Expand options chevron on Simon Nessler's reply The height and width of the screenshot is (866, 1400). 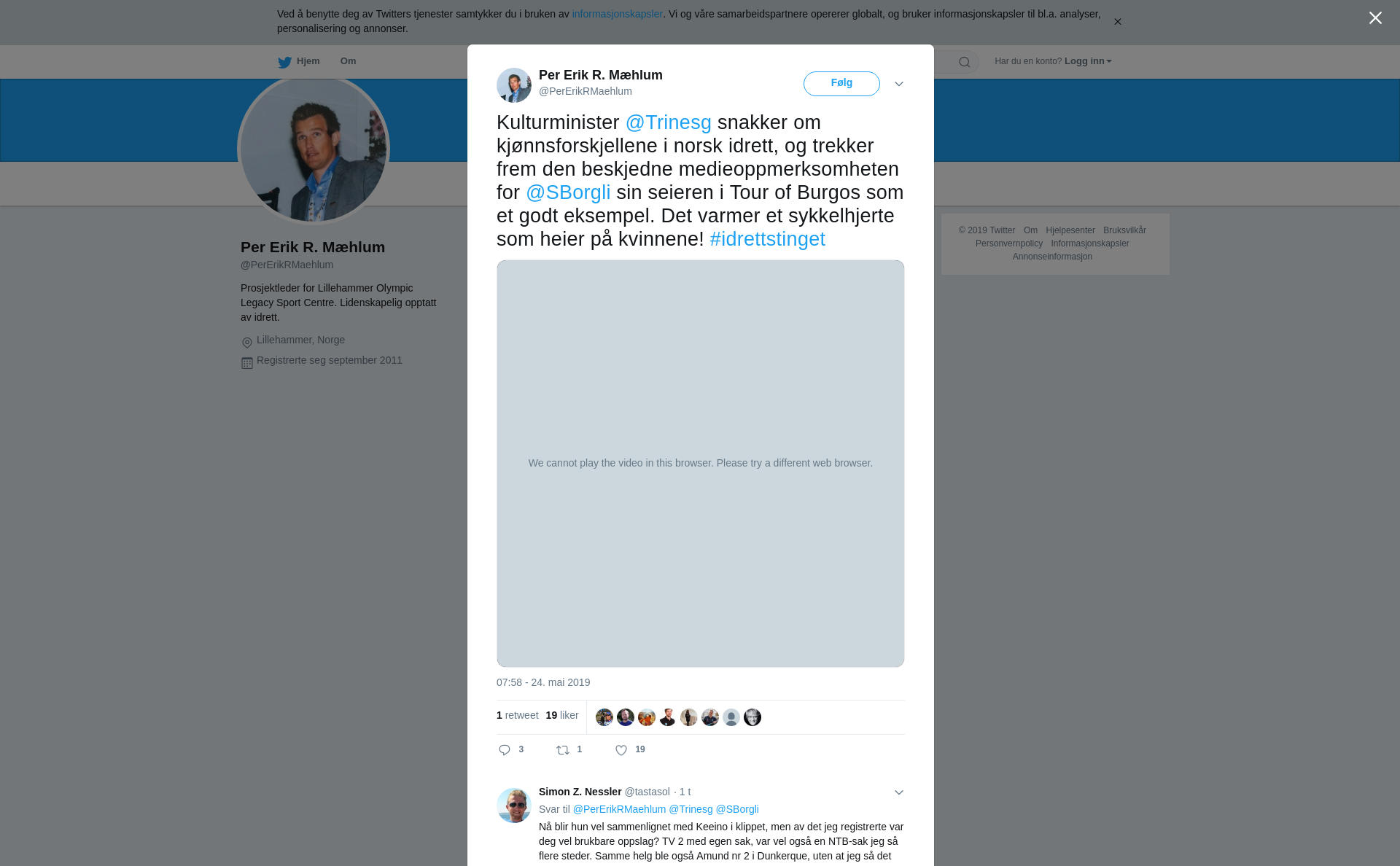(x=899, y=792)
